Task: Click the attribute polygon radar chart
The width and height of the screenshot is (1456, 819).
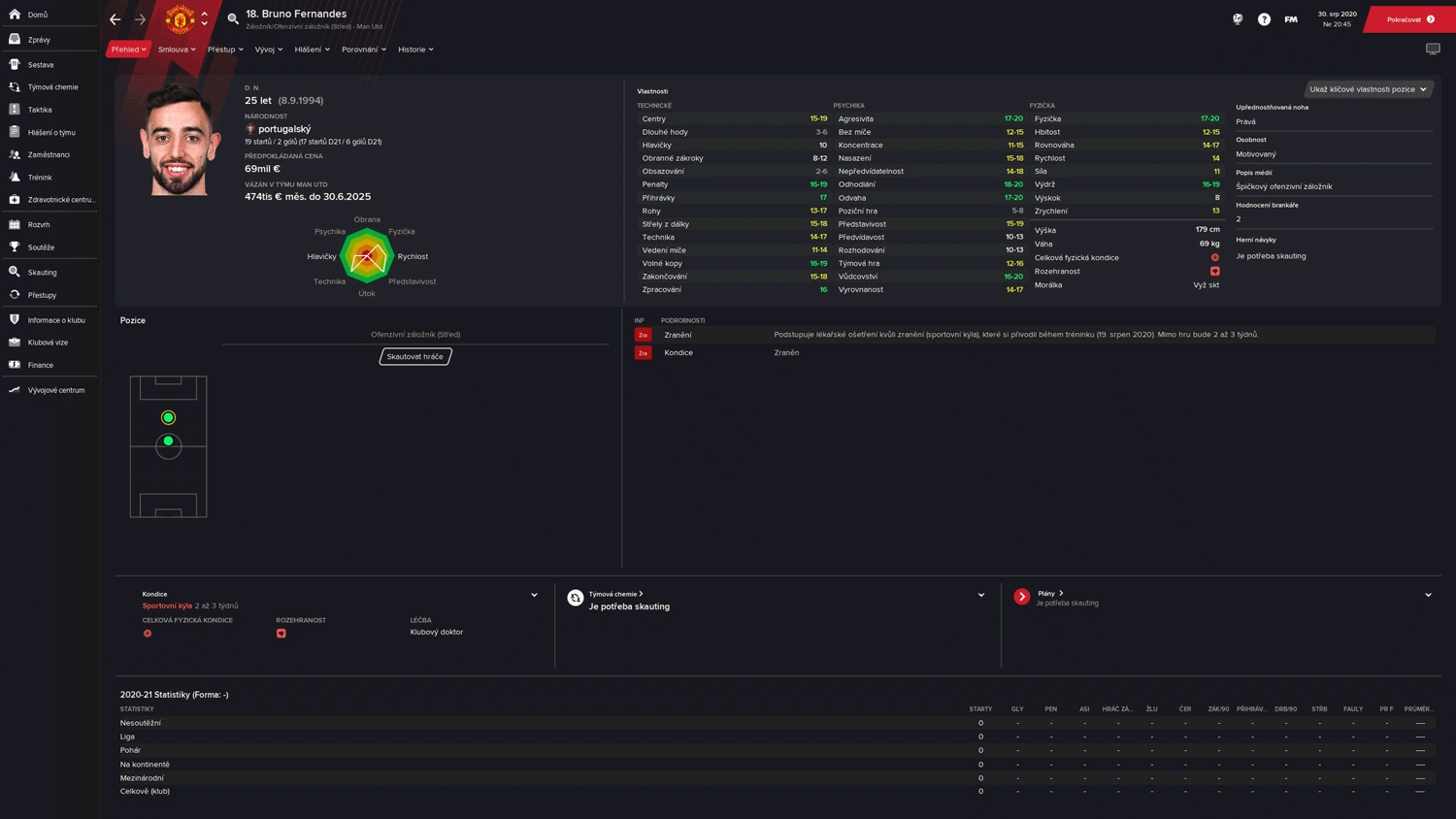Action: click(367, 257)
